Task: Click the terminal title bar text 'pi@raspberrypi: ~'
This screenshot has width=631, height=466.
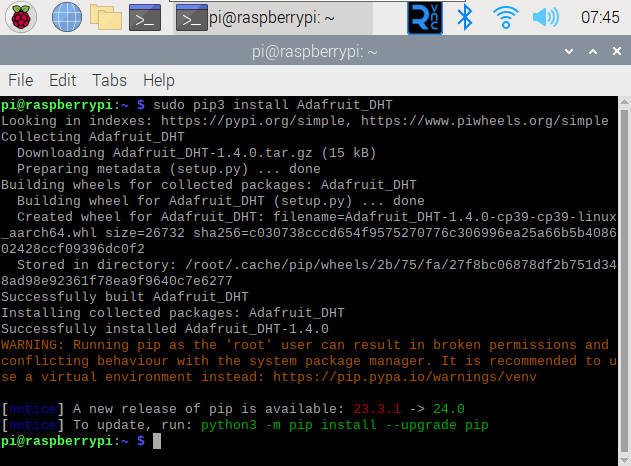Action: point(315,52)
